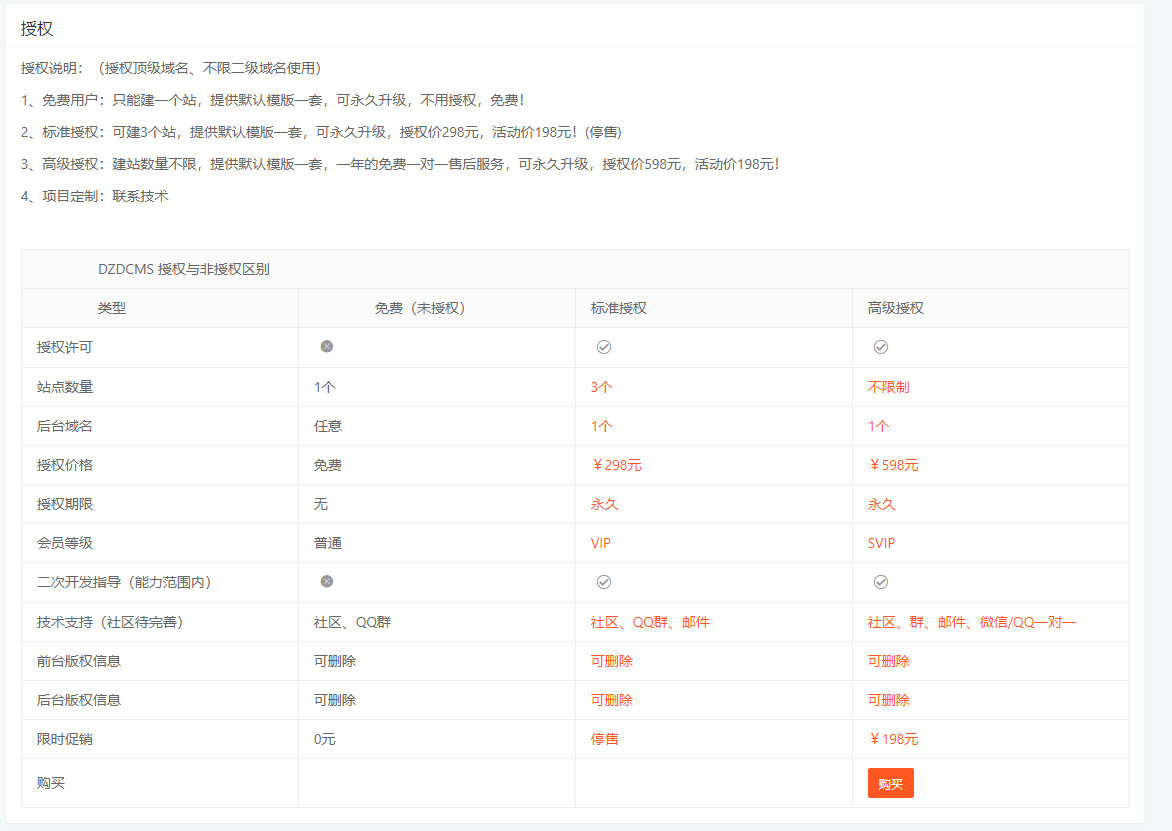Click the ¥598元 price cell
This screenshot has height=831, width=1172.
[x=893, y=465]
